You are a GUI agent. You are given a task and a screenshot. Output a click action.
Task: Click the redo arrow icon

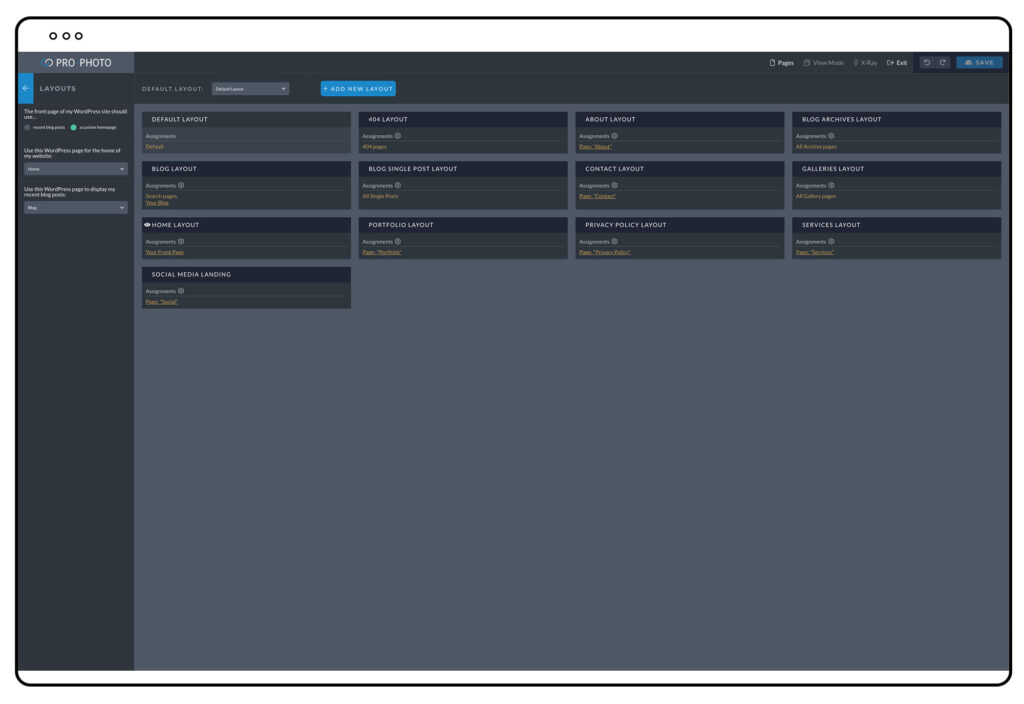(x=942, y=63)
